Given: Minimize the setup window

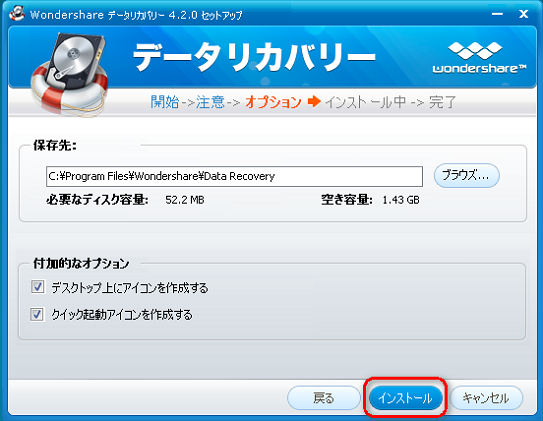Looking at the screenshot, I should 497,14.
